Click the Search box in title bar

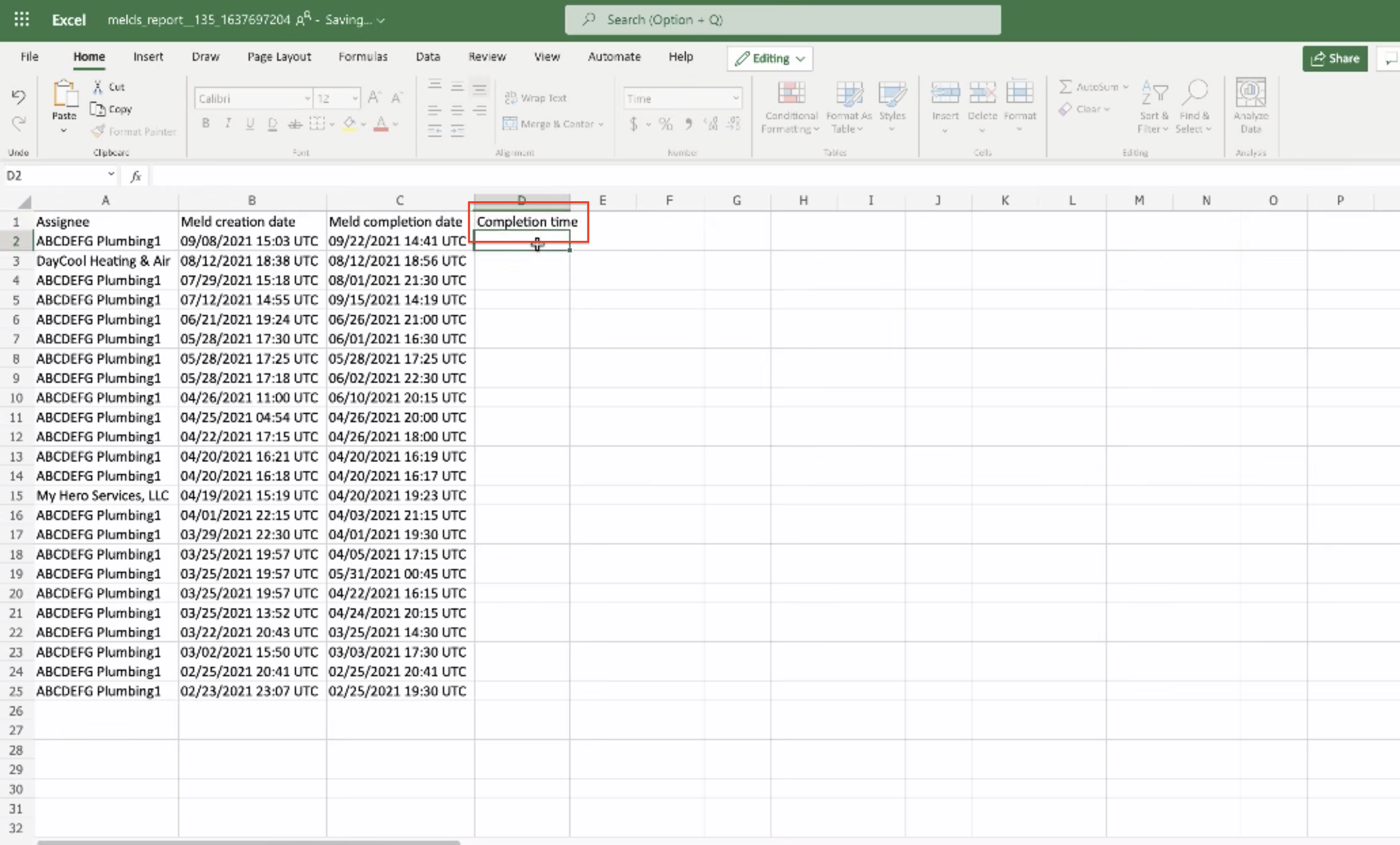(782, 20)
